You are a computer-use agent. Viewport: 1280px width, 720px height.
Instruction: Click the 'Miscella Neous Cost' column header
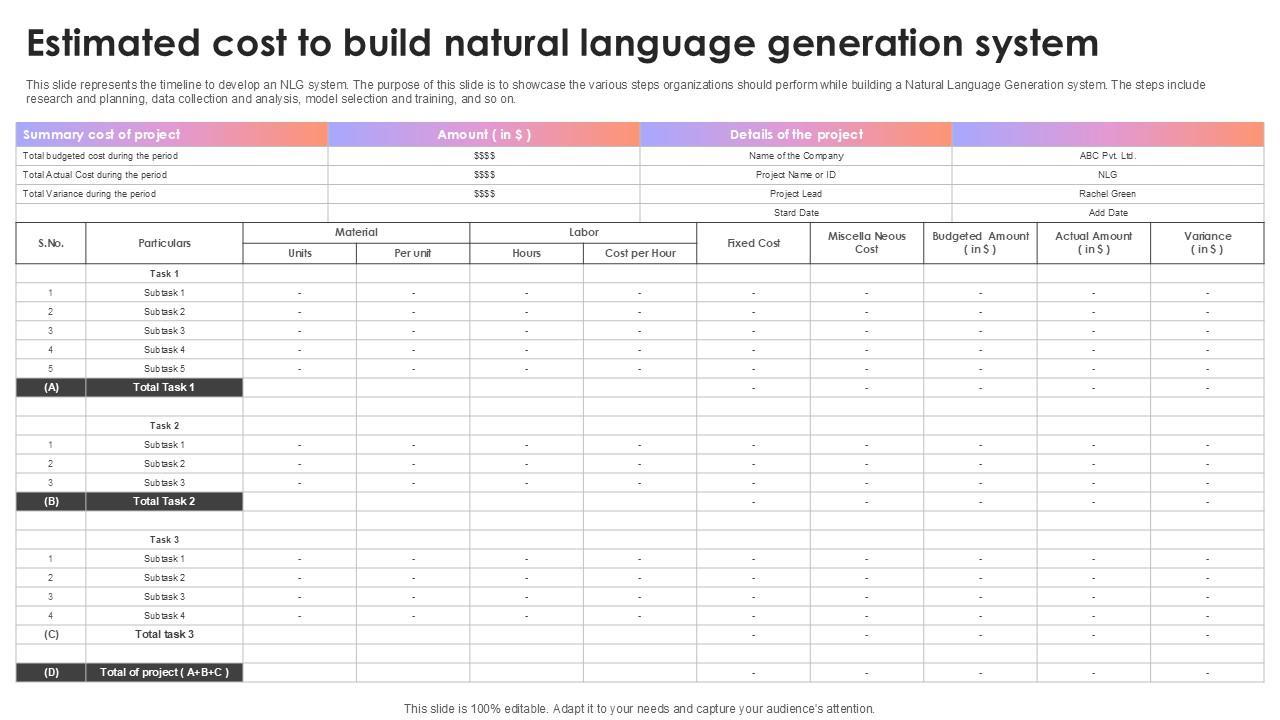pyautogui.click(x=866, y=243)
